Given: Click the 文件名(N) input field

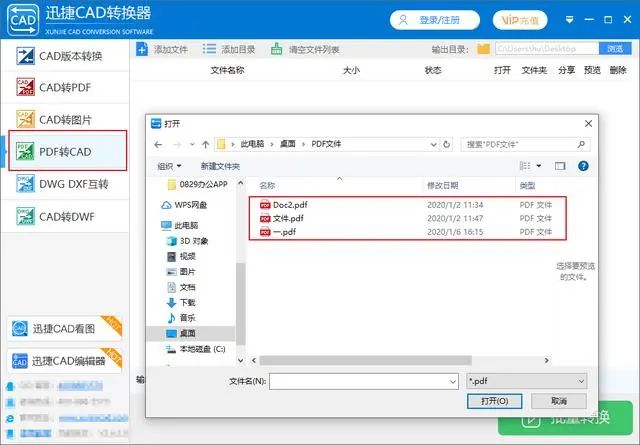Looking at the screenshot, I should (x=364, y=381).
